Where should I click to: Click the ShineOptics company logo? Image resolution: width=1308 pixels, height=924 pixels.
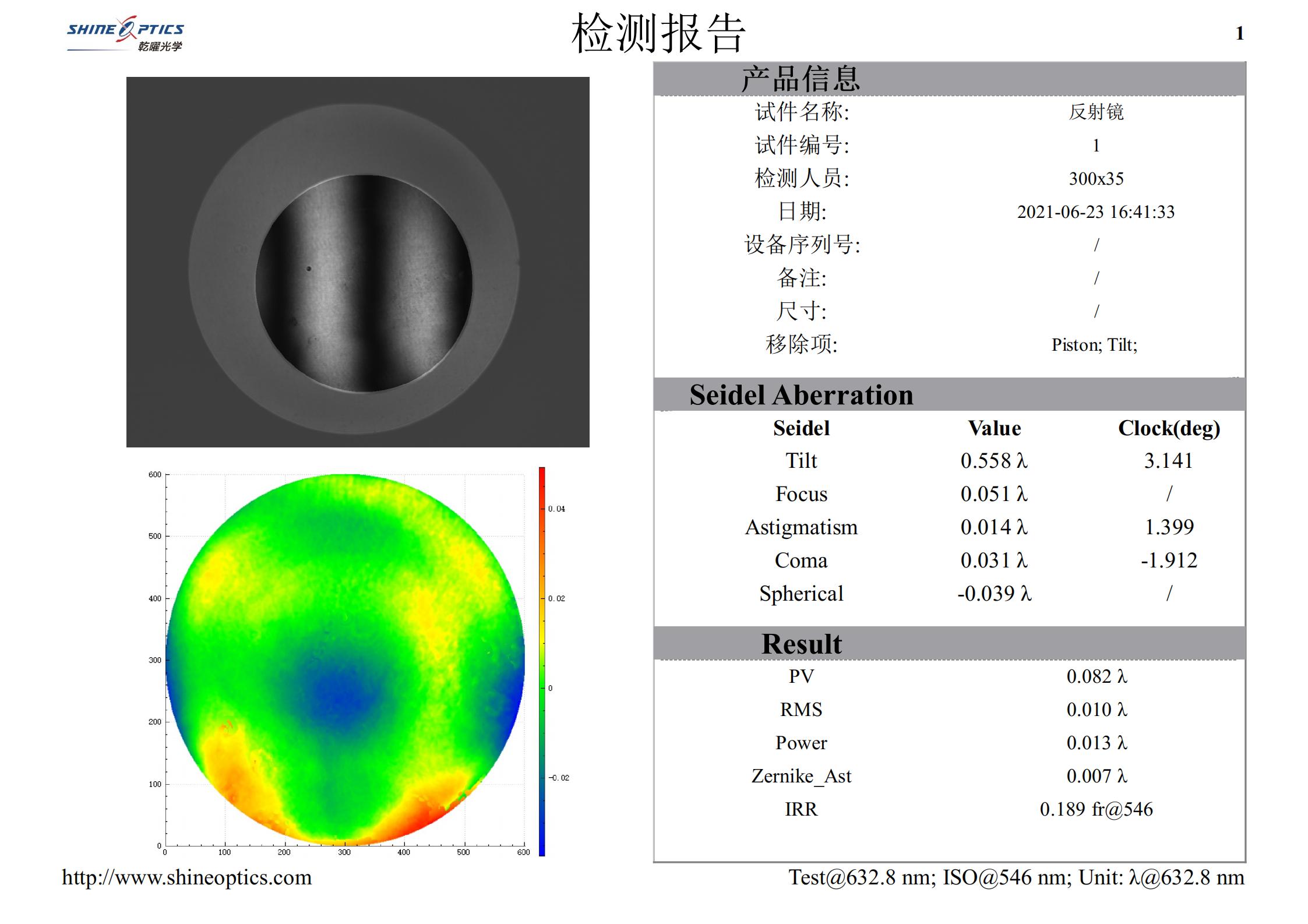coord(125,32)
